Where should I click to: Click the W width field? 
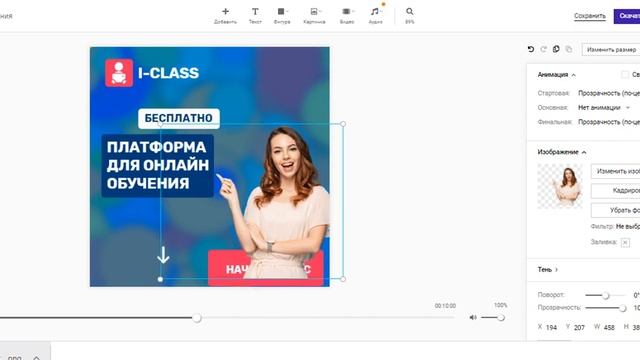(x=609, y=327)
